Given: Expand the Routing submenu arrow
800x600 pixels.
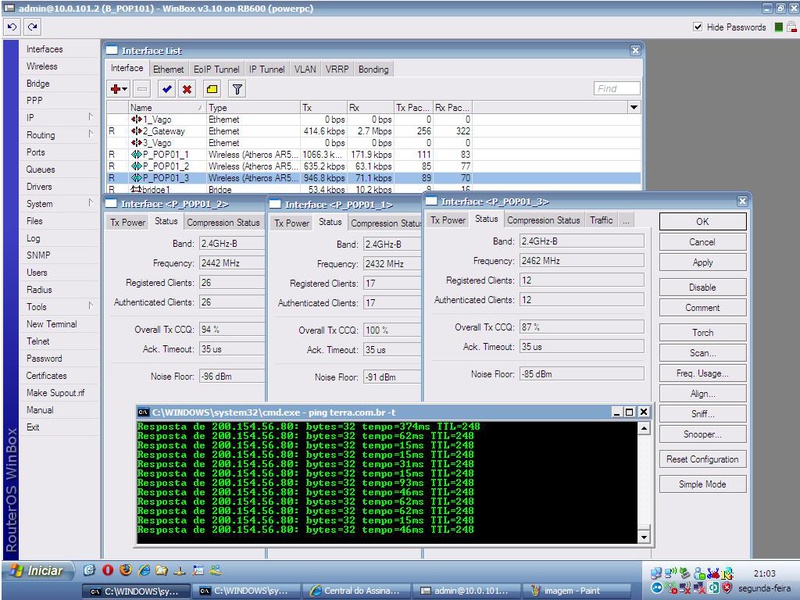Looking at the screenshot, I should tap(90, 135).
